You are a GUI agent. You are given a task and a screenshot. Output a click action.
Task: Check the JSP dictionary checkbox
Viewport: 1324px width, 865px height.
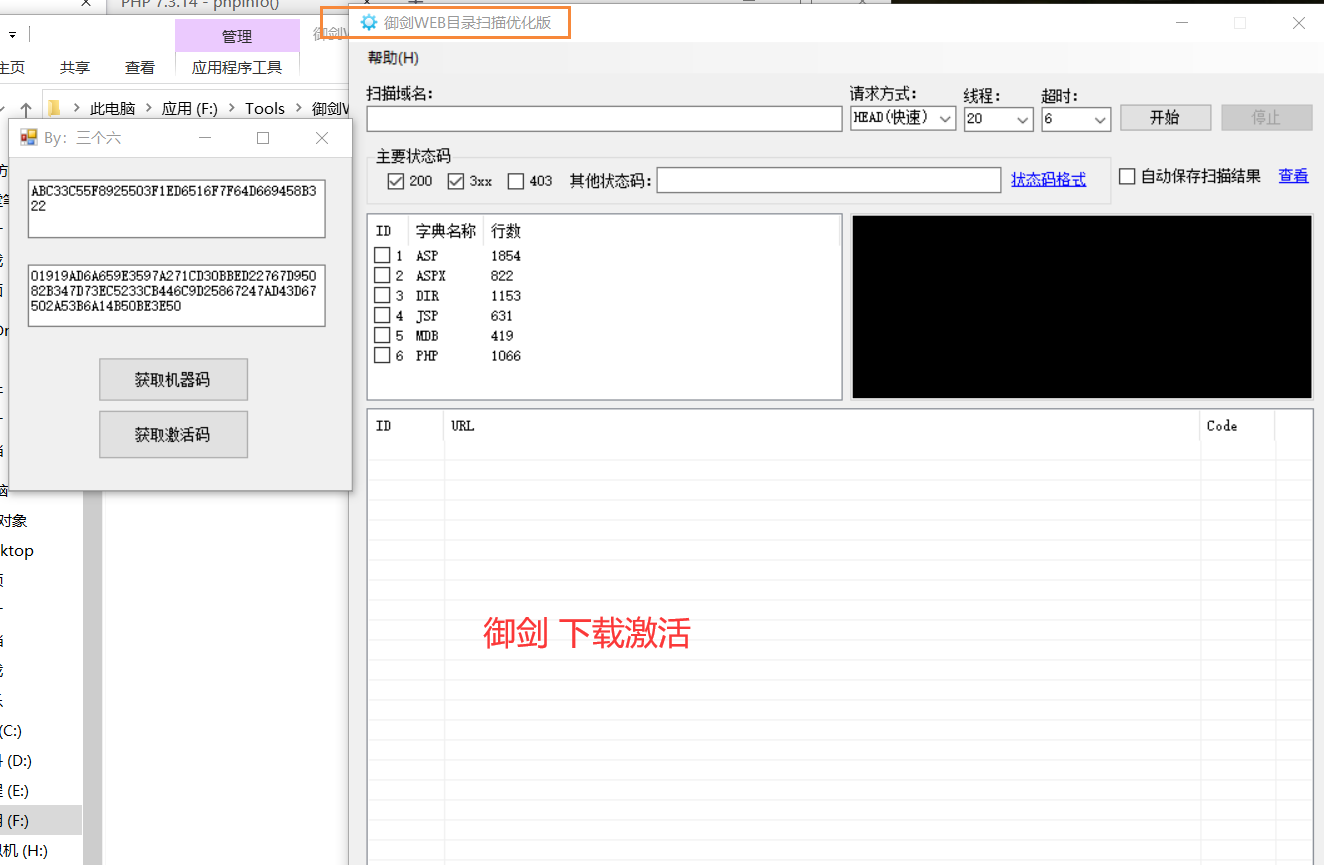tap(382, 316)
